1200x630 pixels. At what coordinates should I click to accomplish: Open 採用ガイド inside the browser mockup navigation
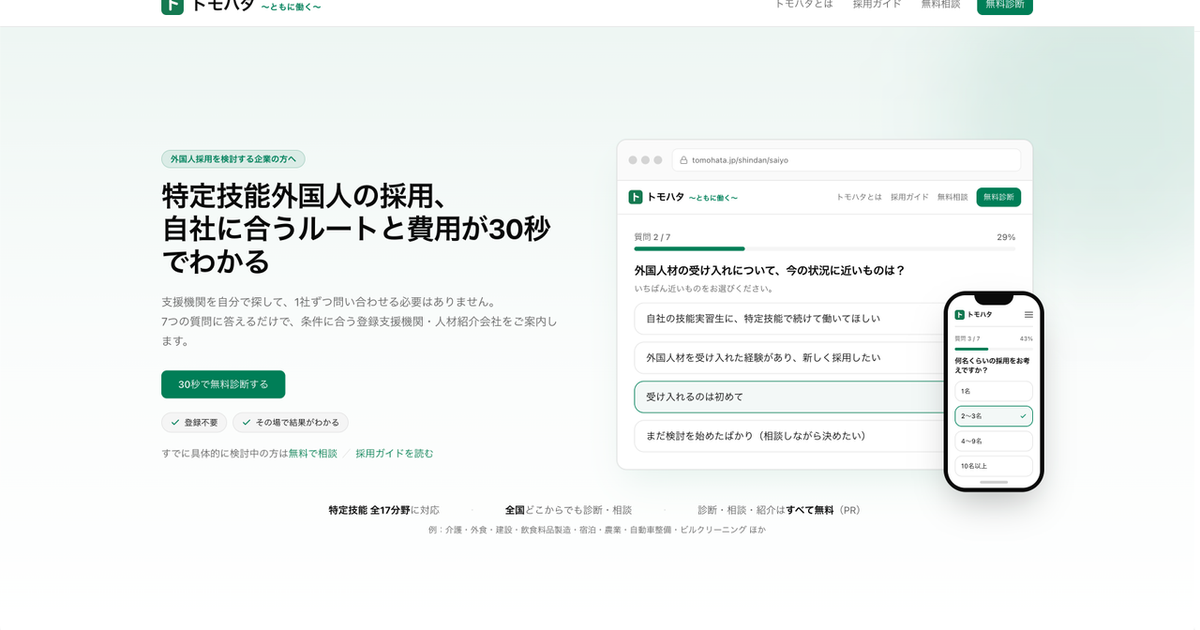click(910, 197)
